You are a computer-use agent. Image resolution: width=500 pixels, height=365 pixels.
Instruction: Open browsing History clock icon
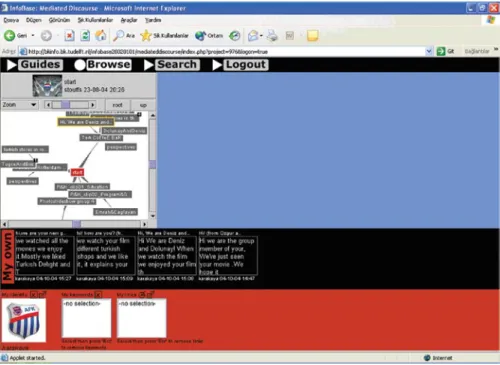coord(235,36)
